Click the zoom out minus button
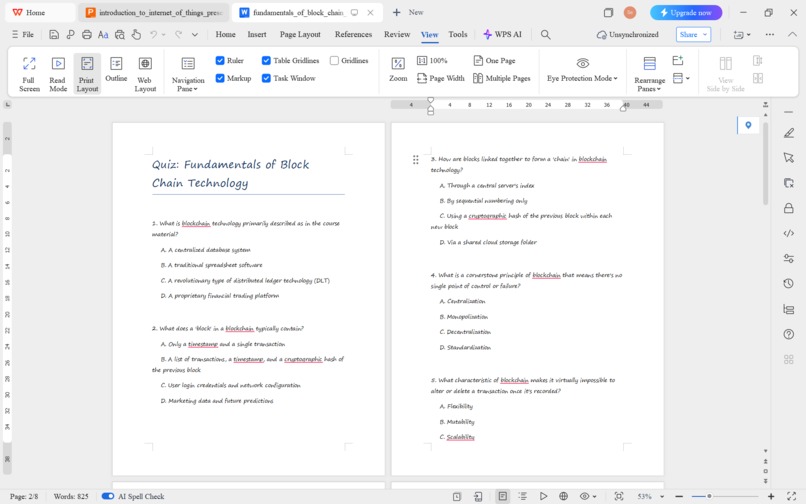The height and width of the screenshot is (504, 806). pos(679,496)
